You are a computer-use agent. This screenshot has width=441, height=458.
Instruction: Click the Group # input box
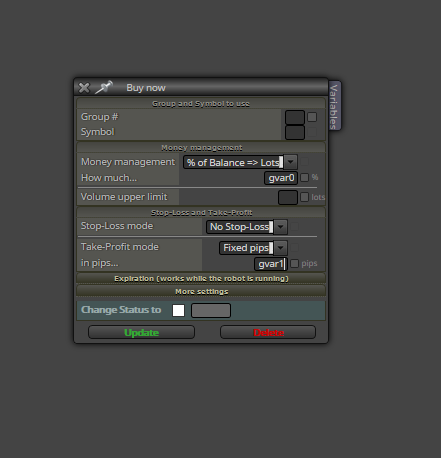click(295, 117)
